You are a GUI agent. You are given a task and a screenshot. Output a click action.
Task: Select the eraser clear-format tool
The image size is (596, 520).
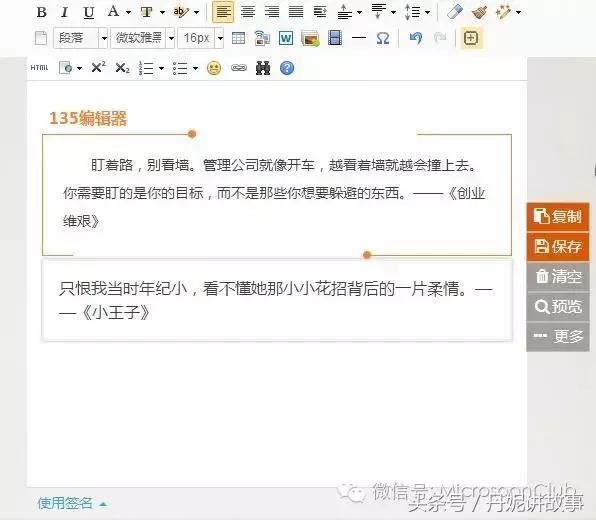coord(455,11)
